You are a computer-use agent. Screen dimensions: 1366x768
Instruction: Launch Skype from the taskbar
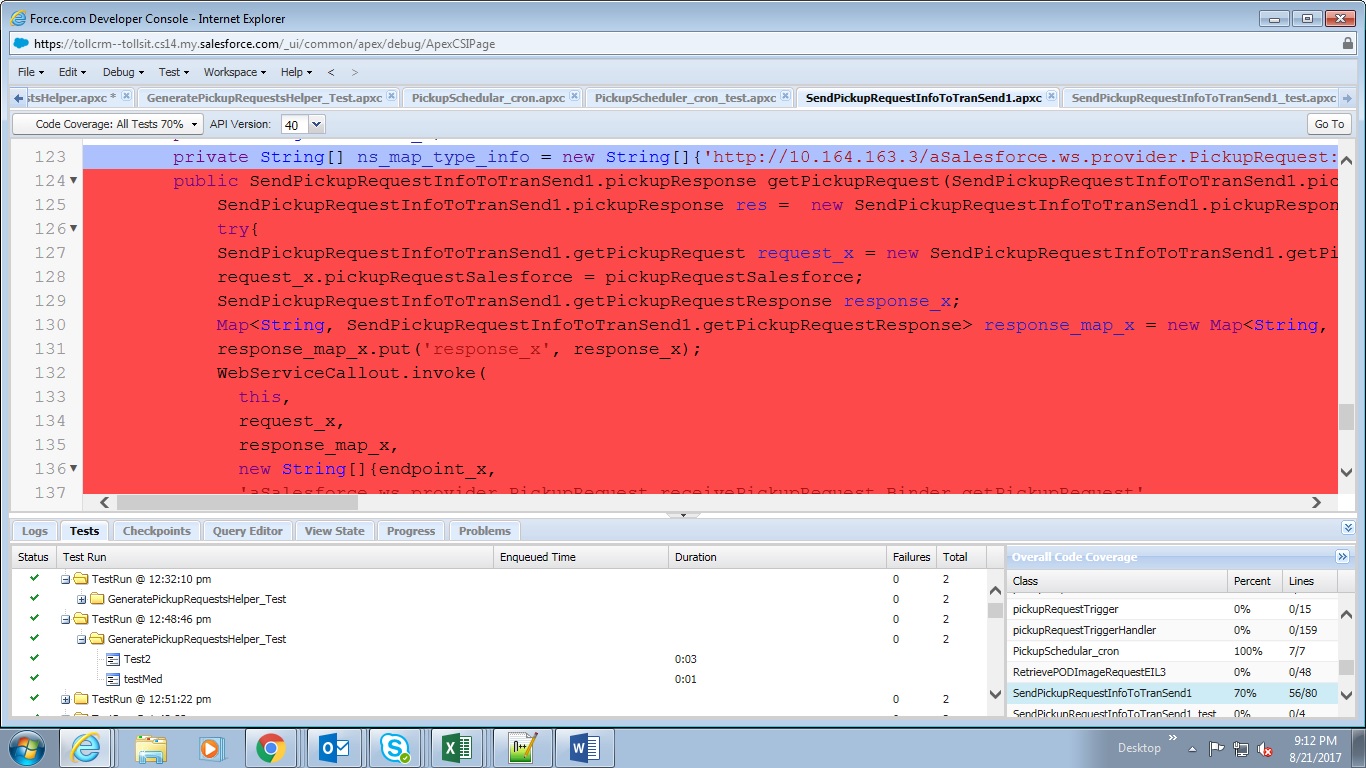click(396, 747)
